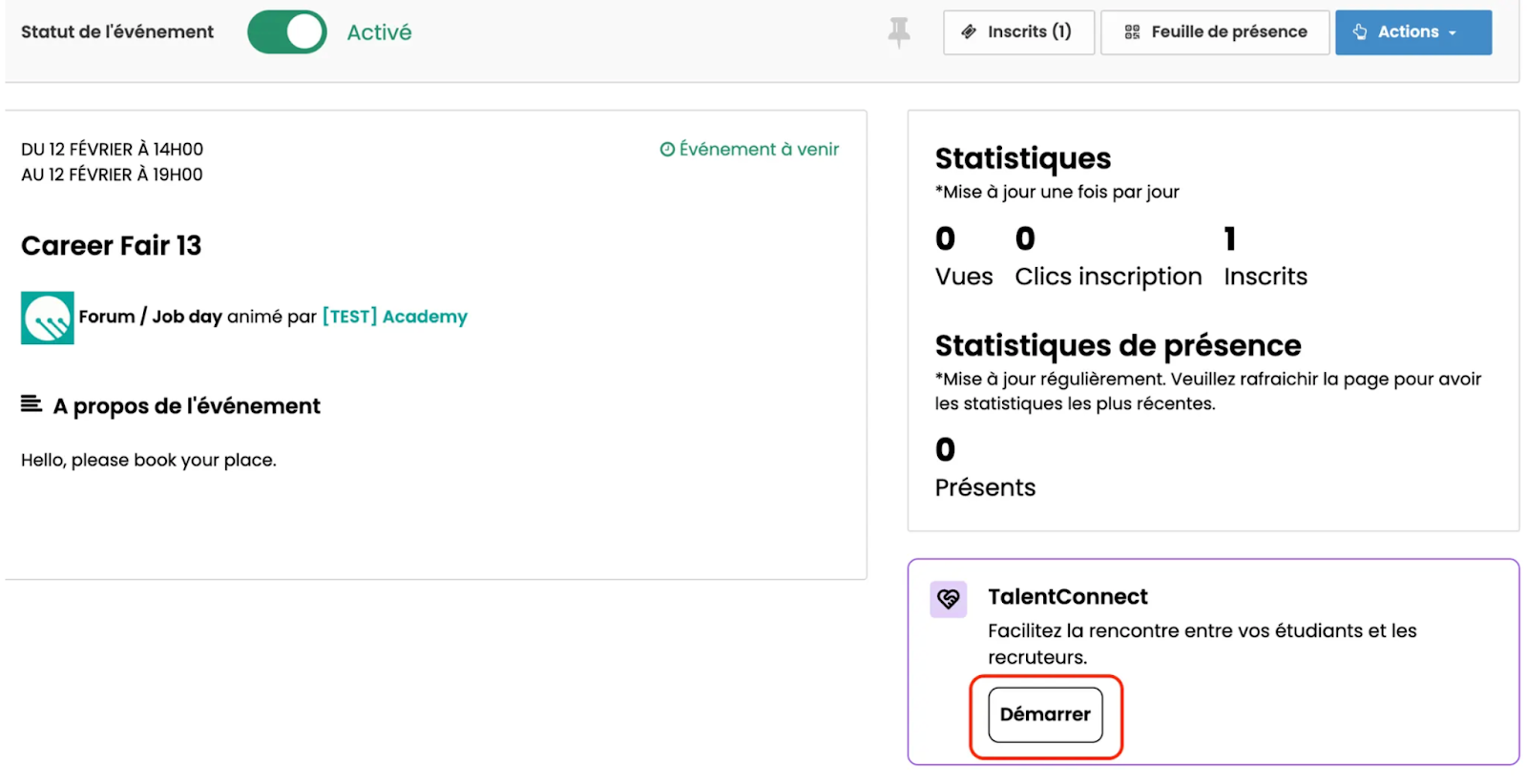The image size is (1527, 784).
Task: Click the Activé status label
Action: pyautogui.click(x=379, y=32)
